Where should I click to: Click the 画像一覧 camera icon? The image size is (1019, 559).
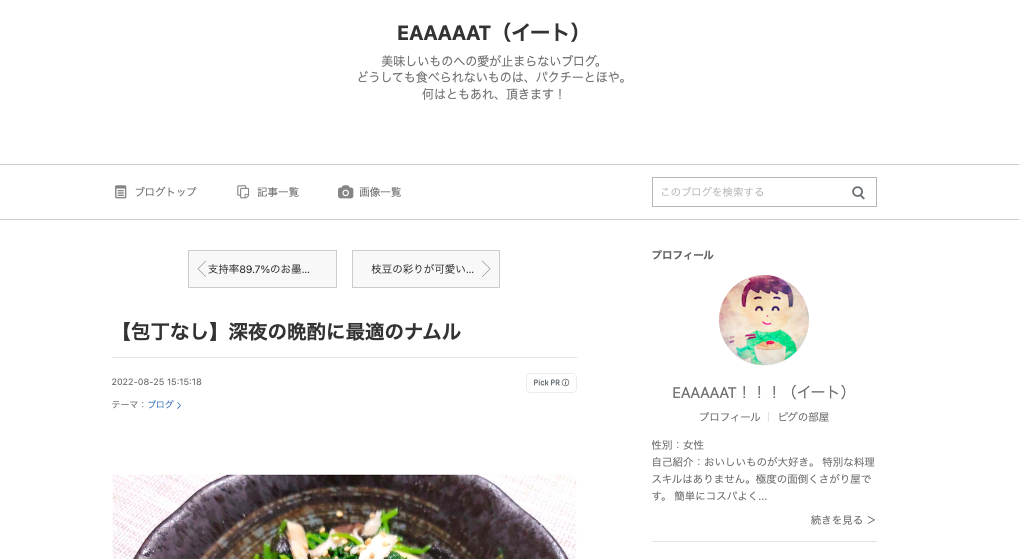click(x=346, y=192)
